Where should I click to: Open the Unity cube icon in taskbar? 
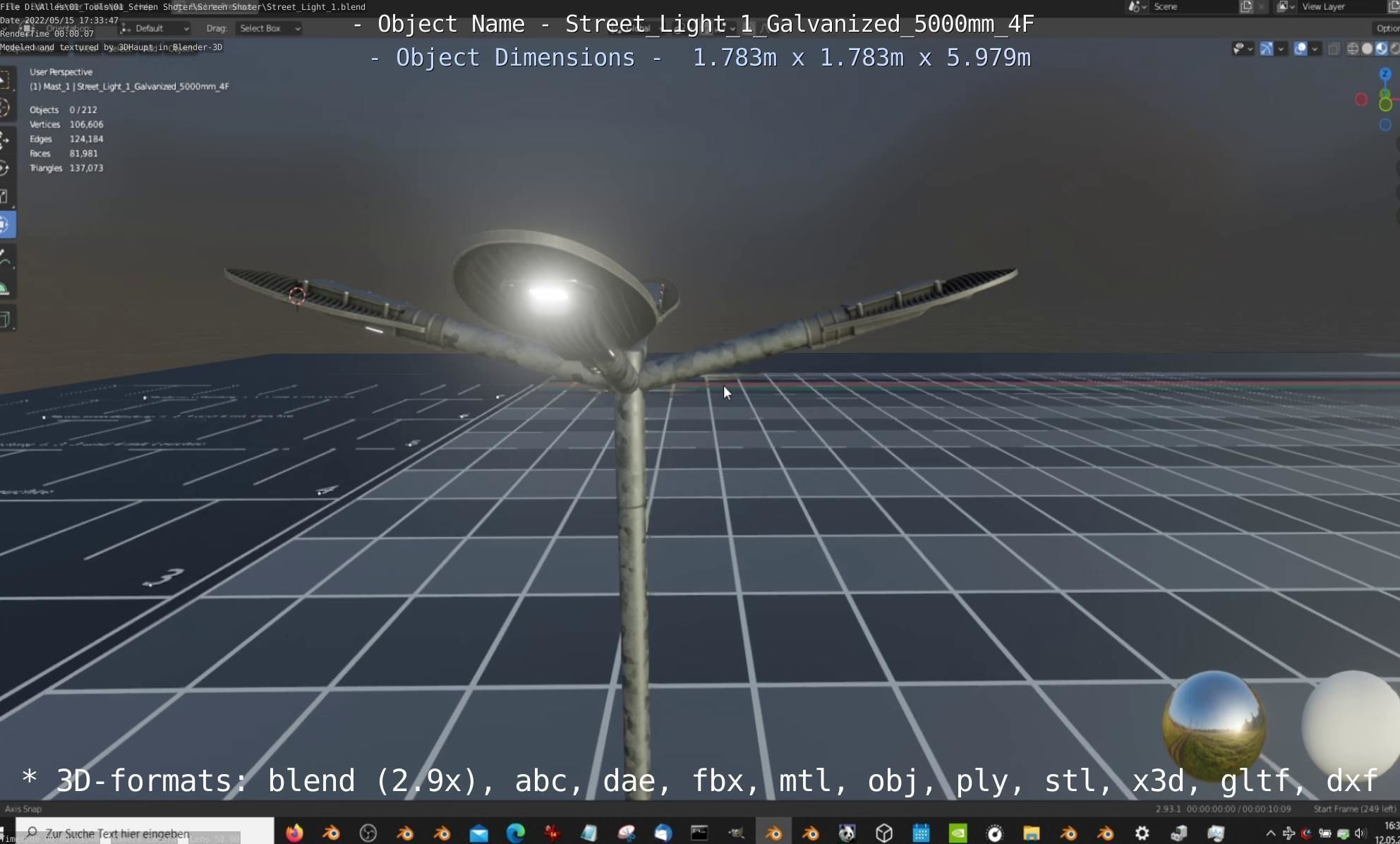[884, 833]
